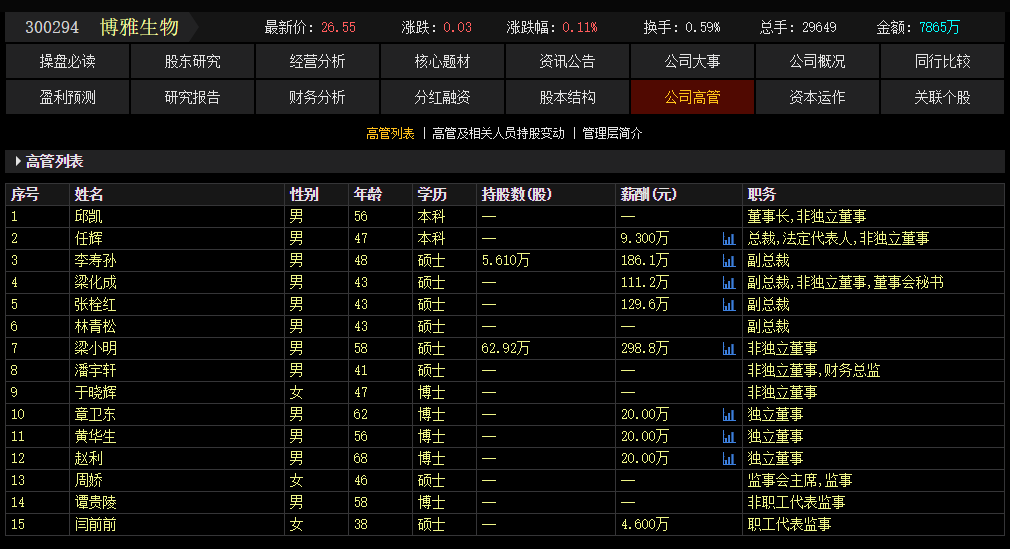Click stock code 300294
This screenshot has height=549, width=1010.
pos(52,27)
